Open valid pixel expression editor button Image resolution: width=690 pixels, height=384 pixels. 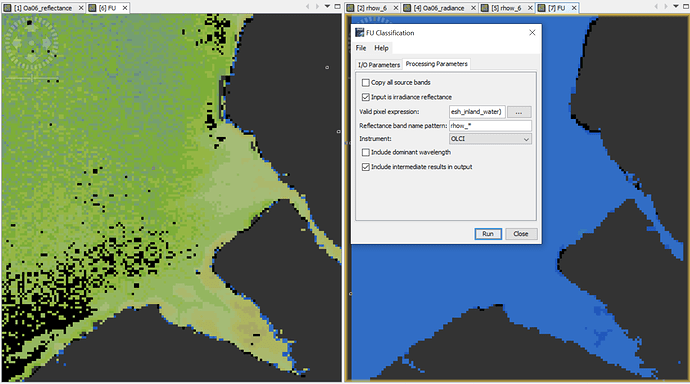519,112
